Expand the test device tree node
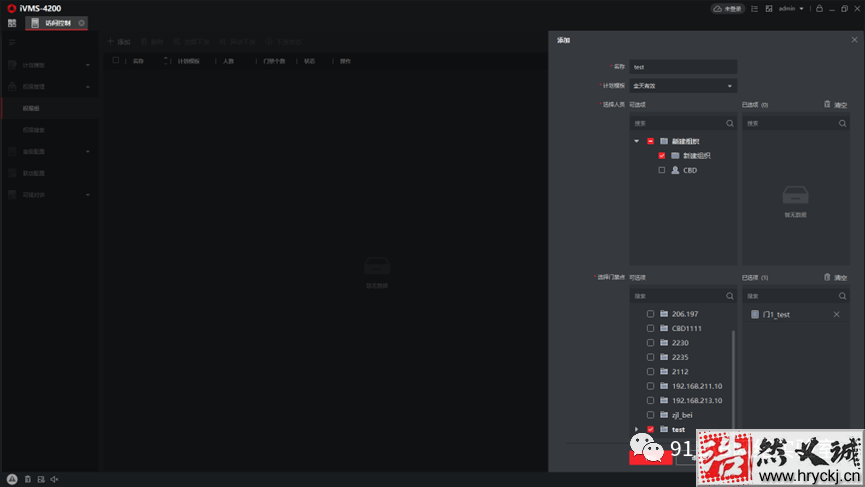 click(x=637, y=429)
